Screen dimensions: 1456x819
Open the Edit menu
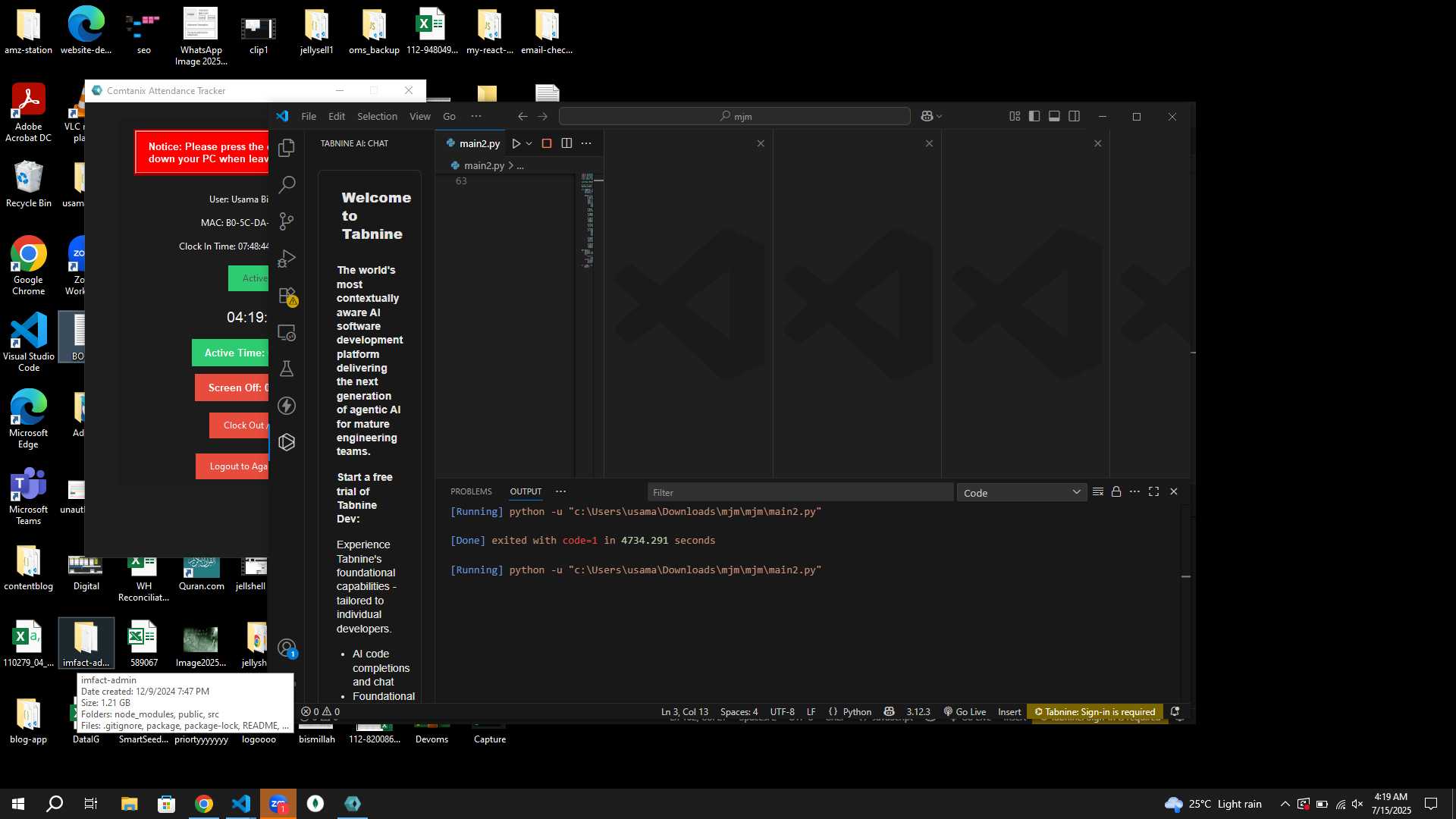point(337,116)
